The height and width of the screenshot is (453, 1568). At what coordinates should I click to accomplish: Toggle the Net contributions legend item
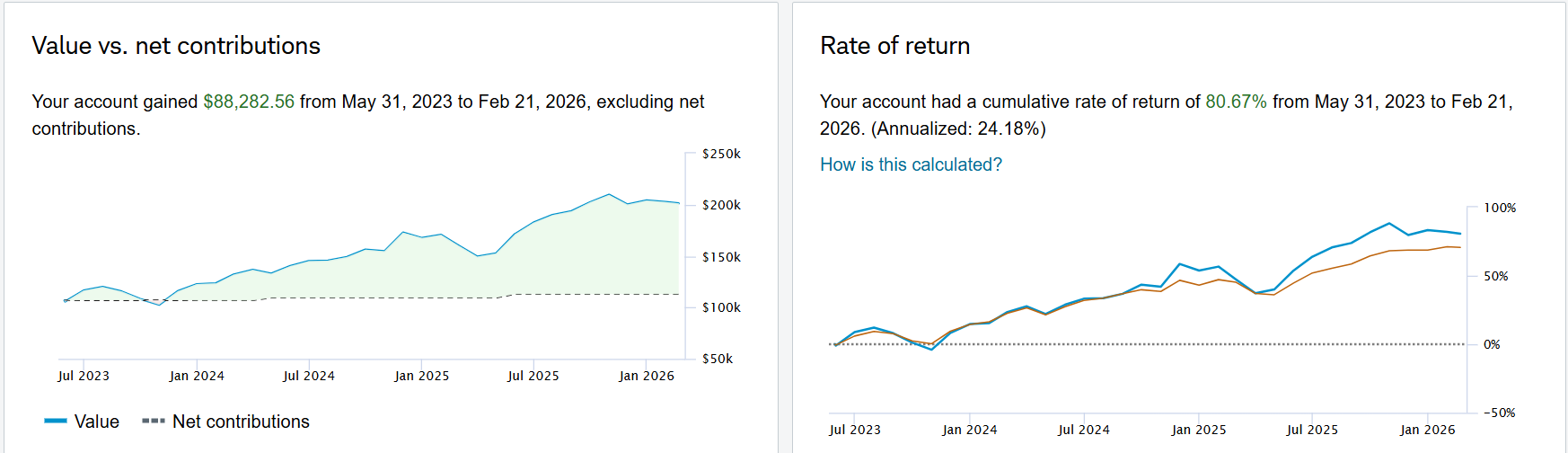(240, 422)
